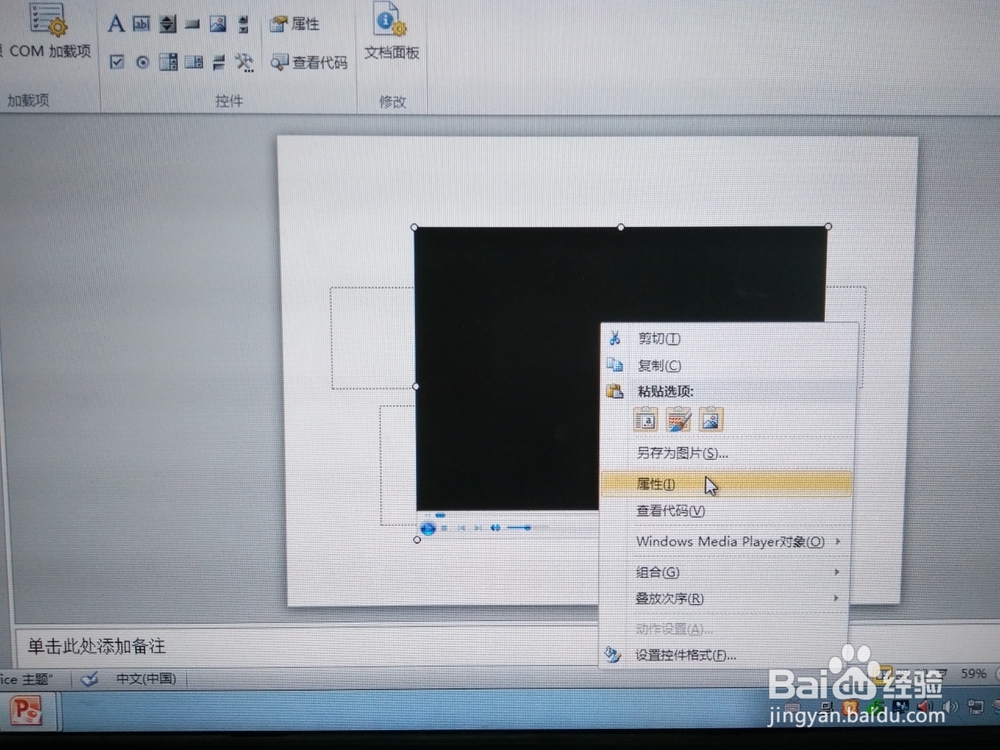The width and height of the screenshot is (1000, 750).
Task: Click the network tray icon
Action: [x=975, y=707]
